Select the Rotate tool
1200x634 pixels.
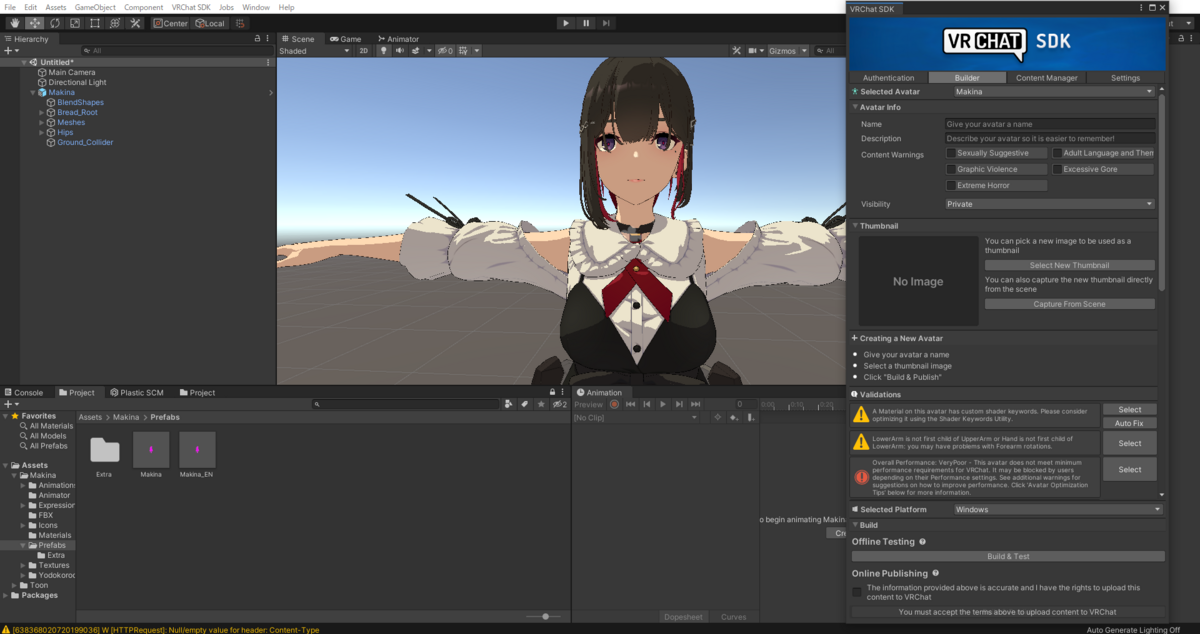tap(54, 23)
